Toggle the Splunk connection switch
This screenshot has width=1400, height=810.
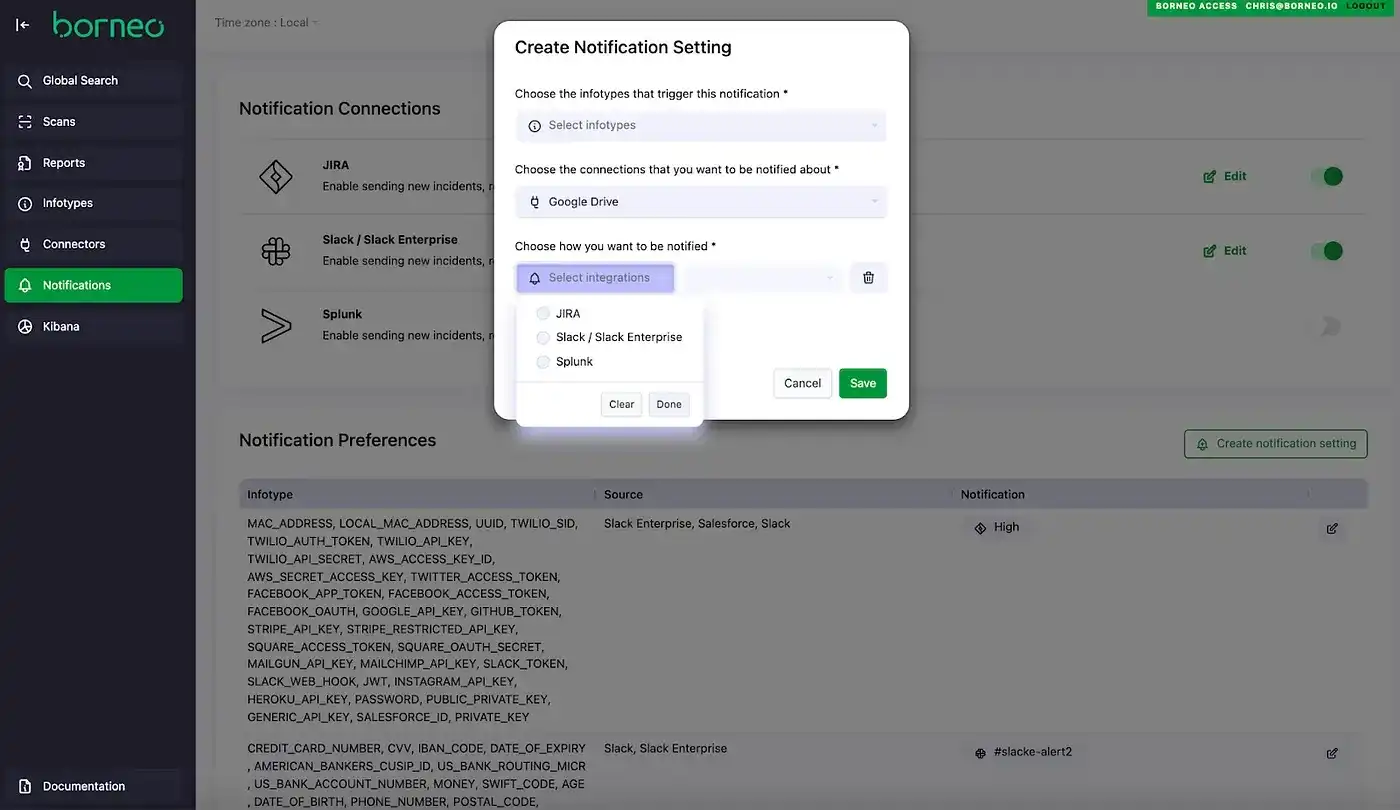pos(1327,326)
